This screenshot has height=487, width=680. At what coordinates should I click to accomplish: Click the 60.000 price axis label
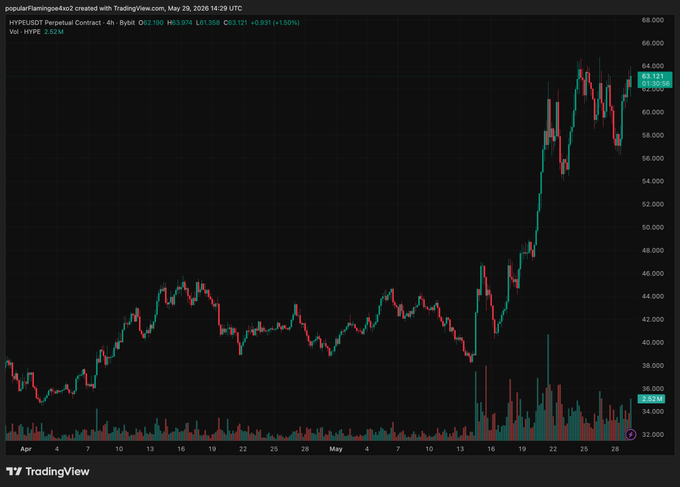pyautogui.click(x=652, y=112)
